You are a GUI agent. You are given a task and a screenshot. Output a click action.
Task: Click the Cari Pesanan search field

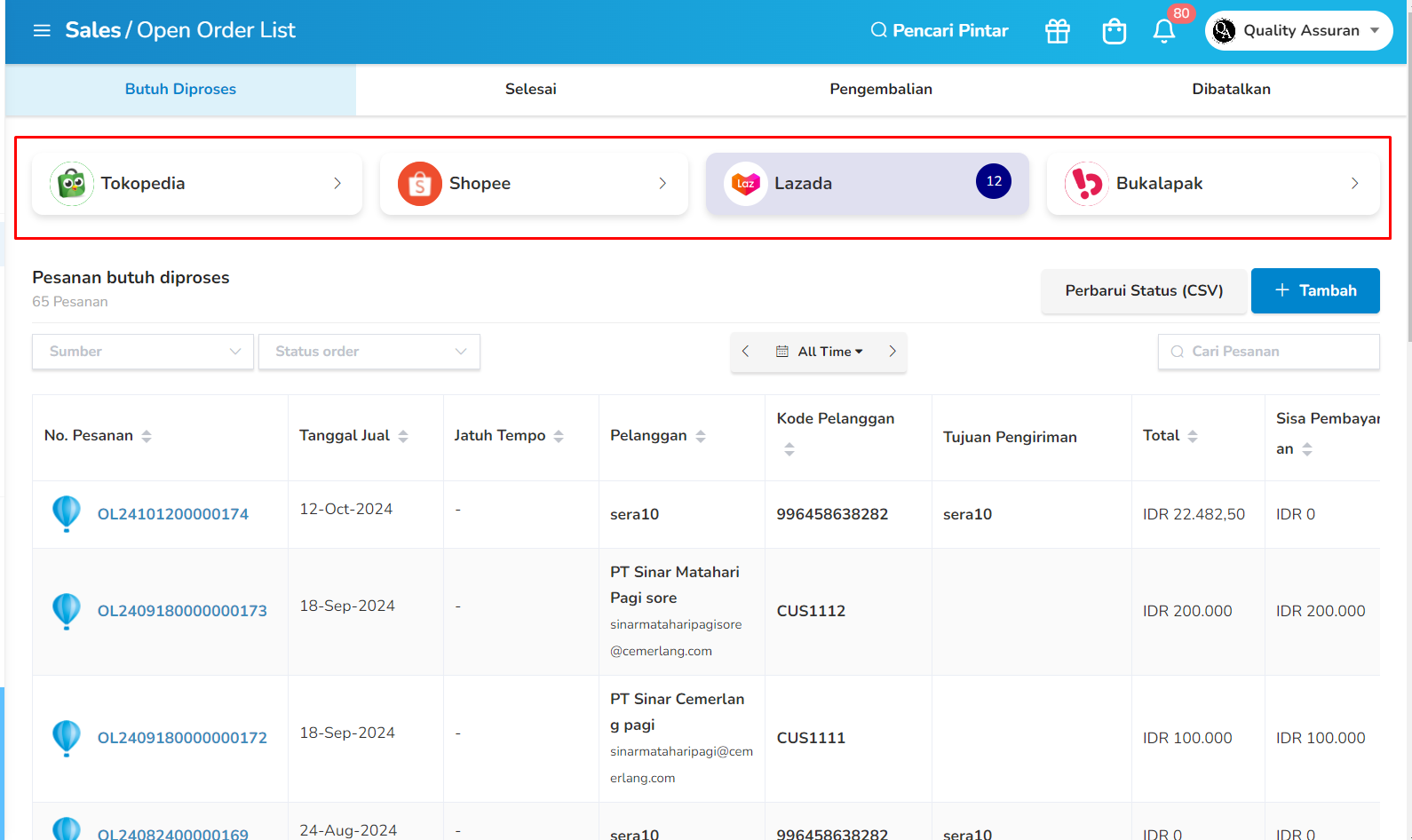[x=1269, y=352]
